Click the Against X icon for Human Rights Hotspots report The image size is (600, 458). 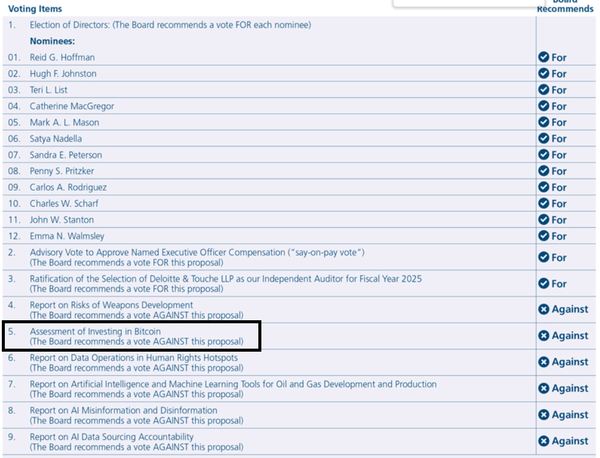[543, 362]
